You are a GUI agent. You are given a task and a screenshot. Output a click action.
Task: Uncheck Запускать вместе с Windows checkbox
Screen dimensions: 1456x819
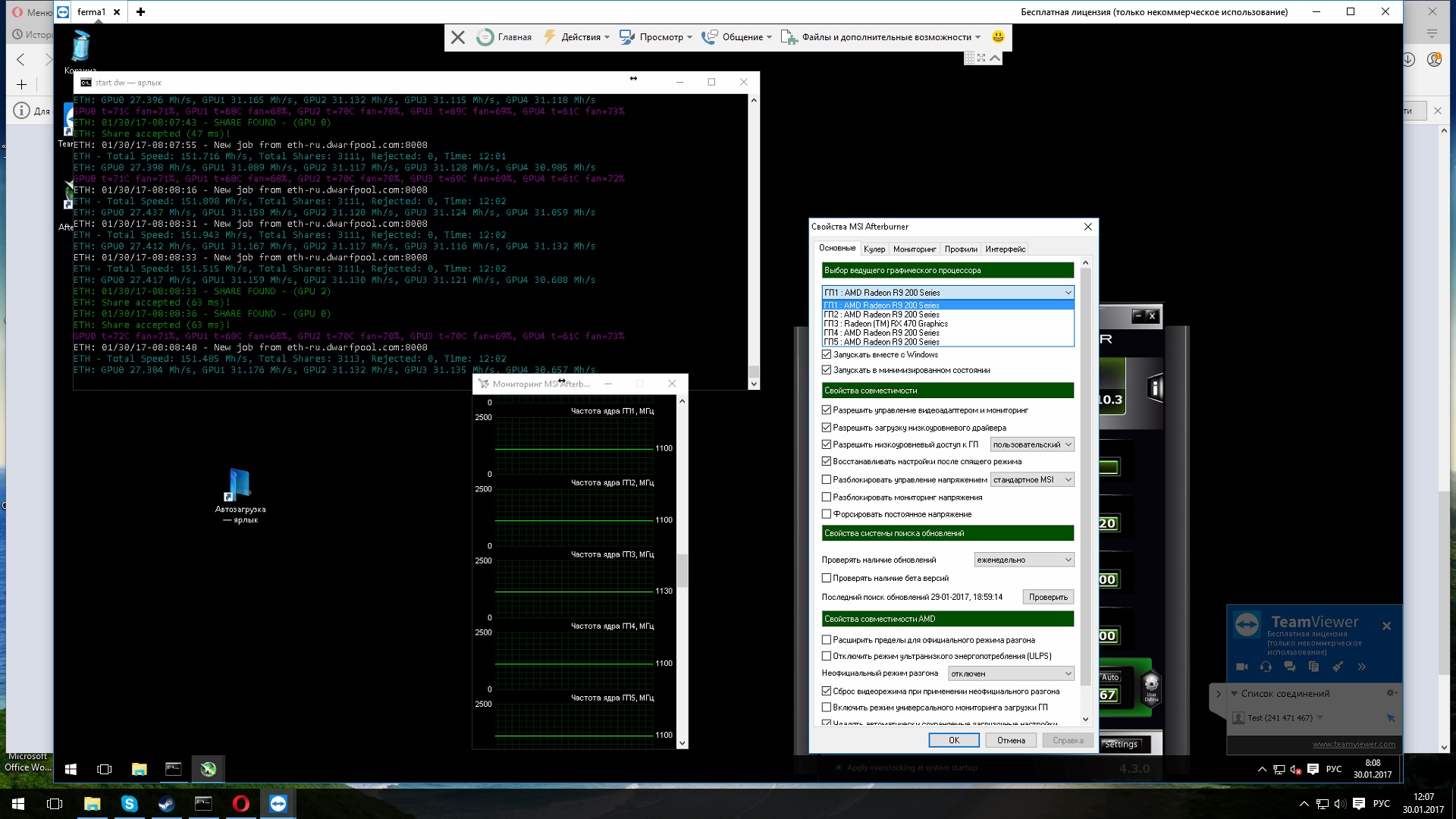point(827,354)
